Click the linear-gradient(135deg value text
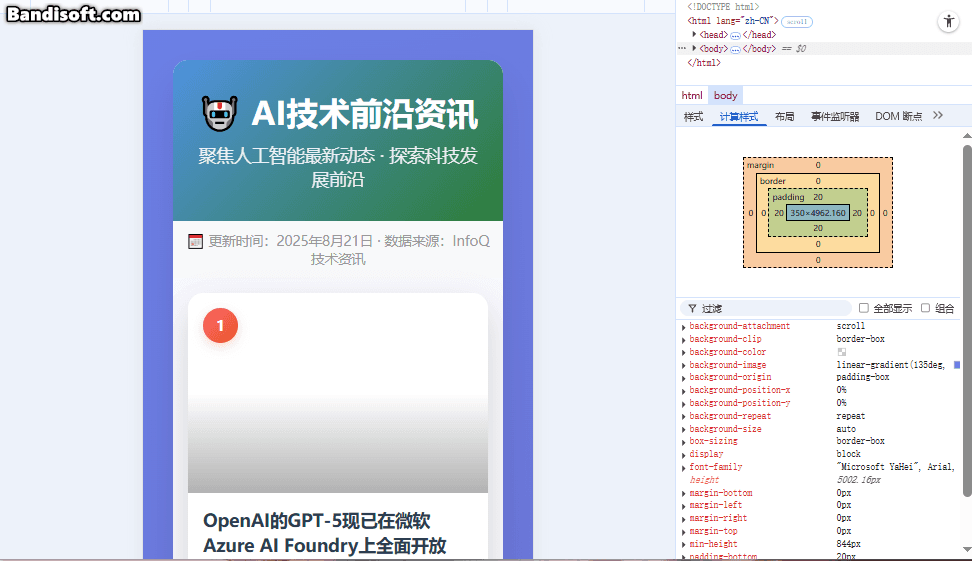 [890, 365]
